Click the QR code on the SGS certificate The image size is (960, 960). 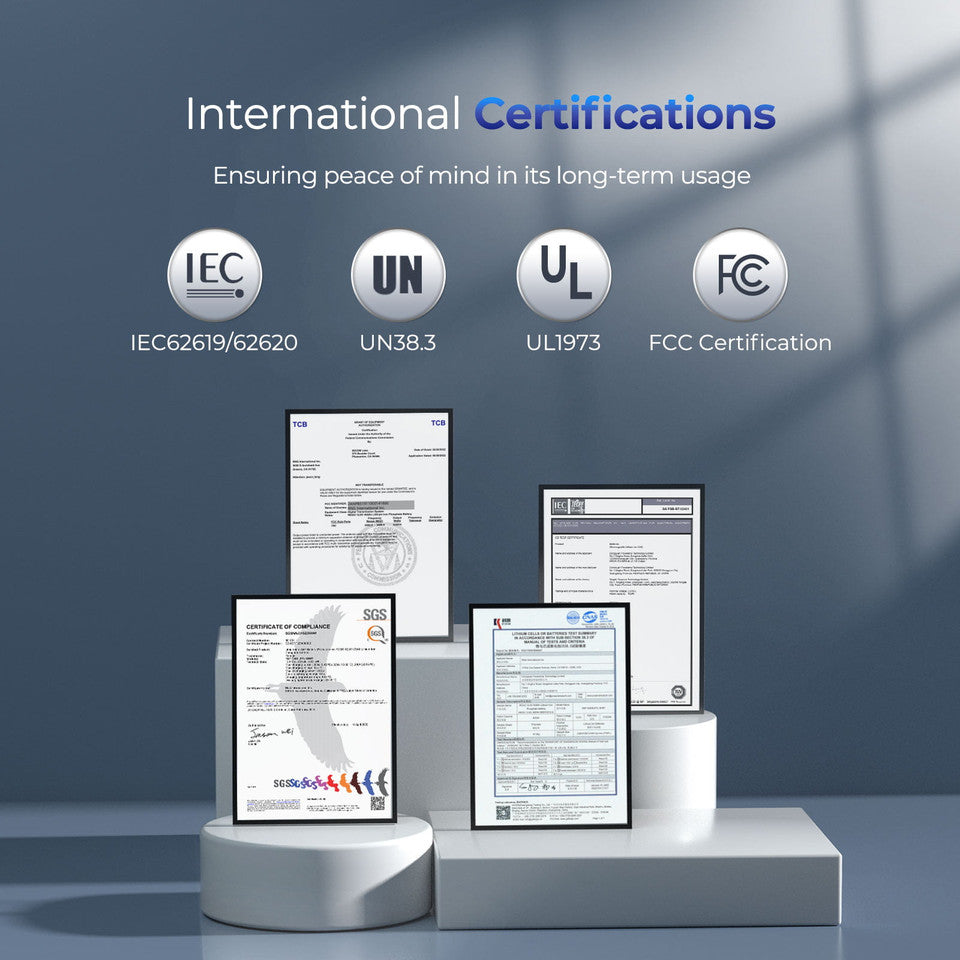pyautogui.click(x=377, y=802)
